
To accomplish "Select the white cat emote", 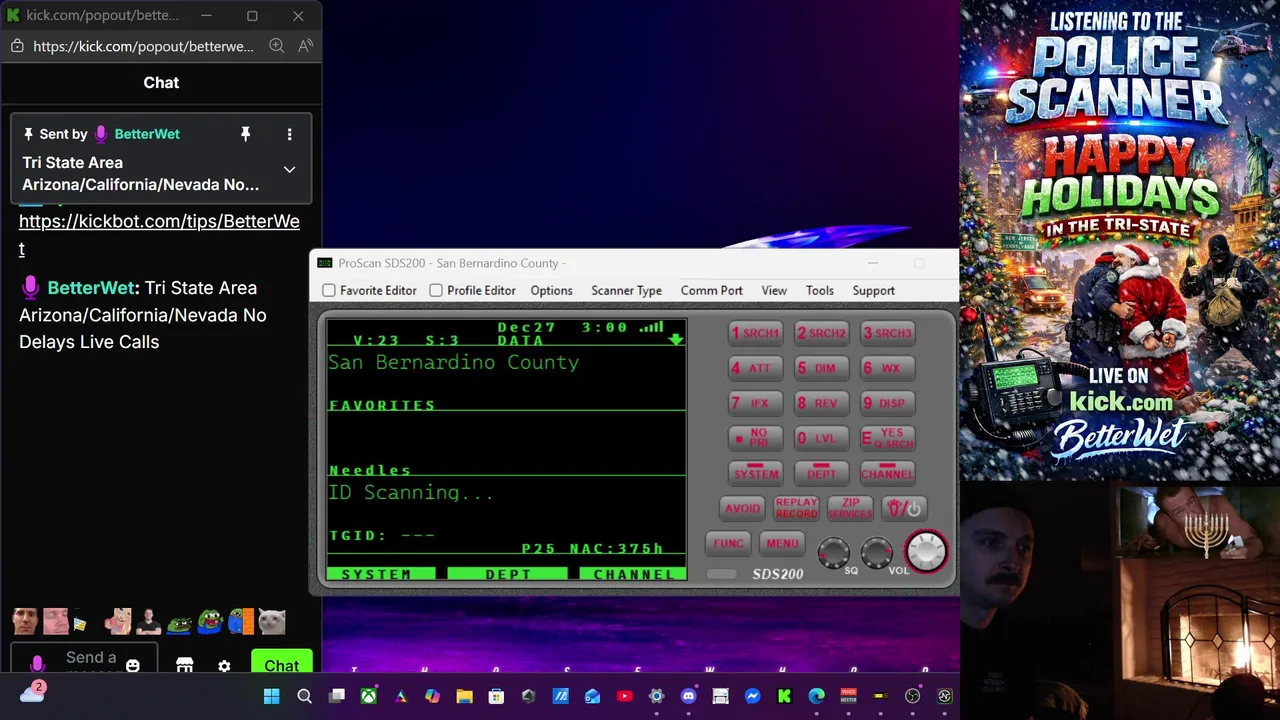I will click(271, 622).
